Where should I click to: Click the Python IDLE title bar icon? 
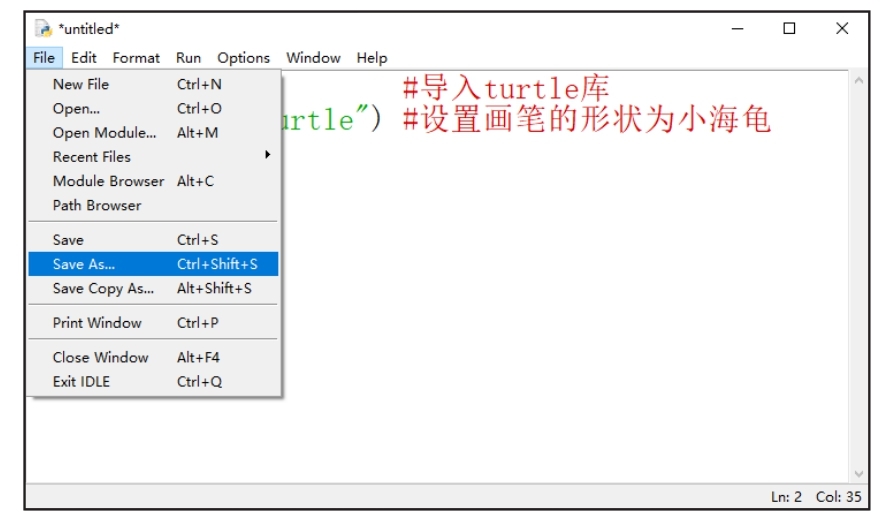[x=43, y=28]
